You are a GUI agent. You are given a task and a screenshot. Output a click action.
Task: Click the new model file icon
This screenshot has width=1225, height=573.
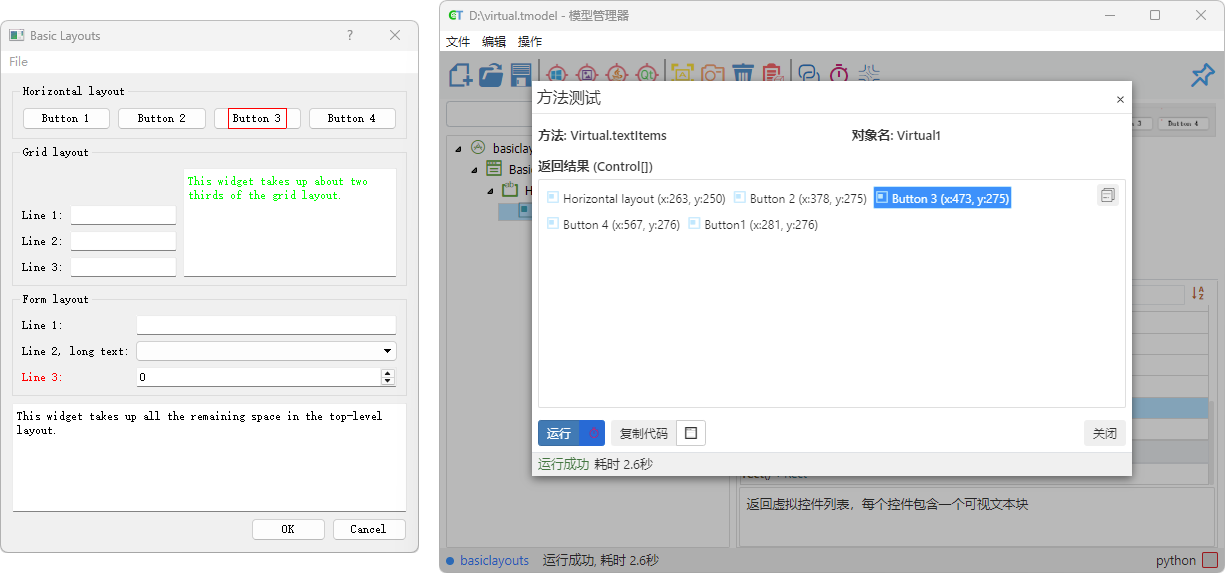[461, 75]
